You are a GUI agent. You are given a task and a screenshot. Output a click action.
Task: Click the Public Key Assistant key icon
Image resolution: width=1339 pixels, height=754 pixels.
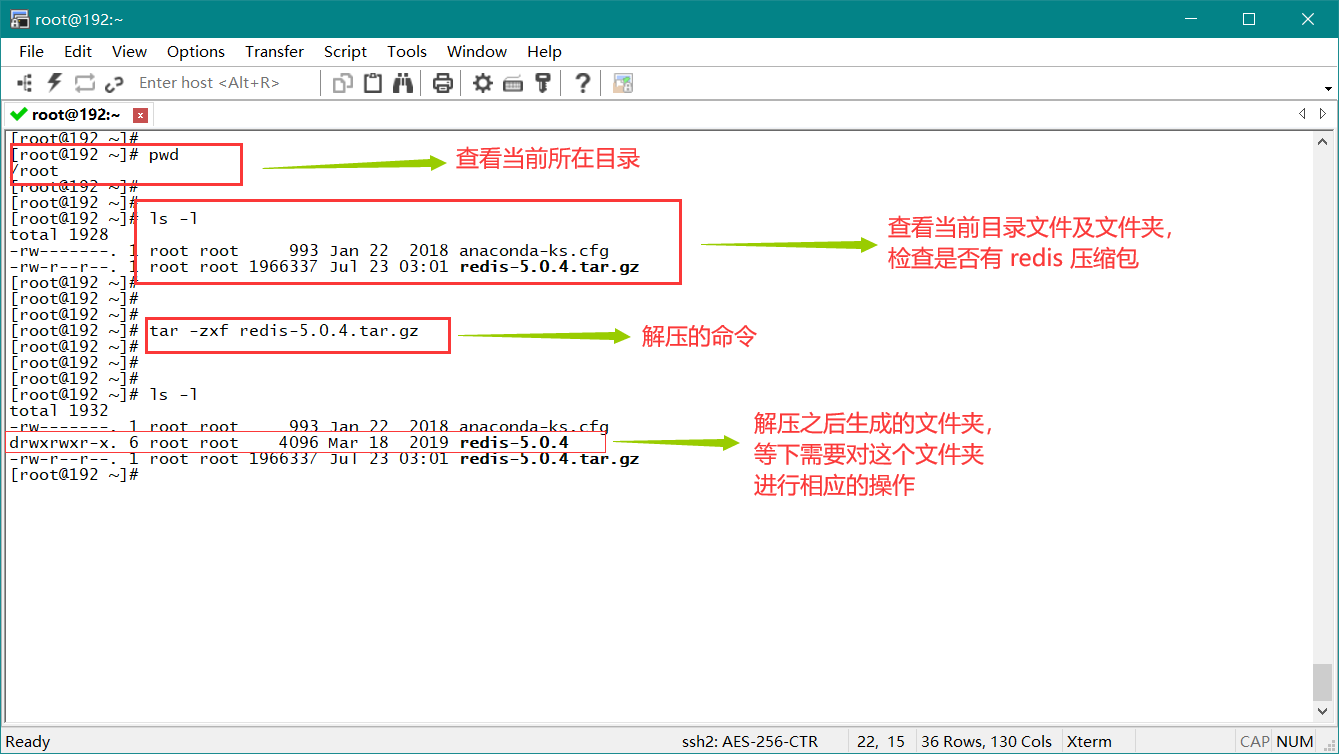[543, 83]
